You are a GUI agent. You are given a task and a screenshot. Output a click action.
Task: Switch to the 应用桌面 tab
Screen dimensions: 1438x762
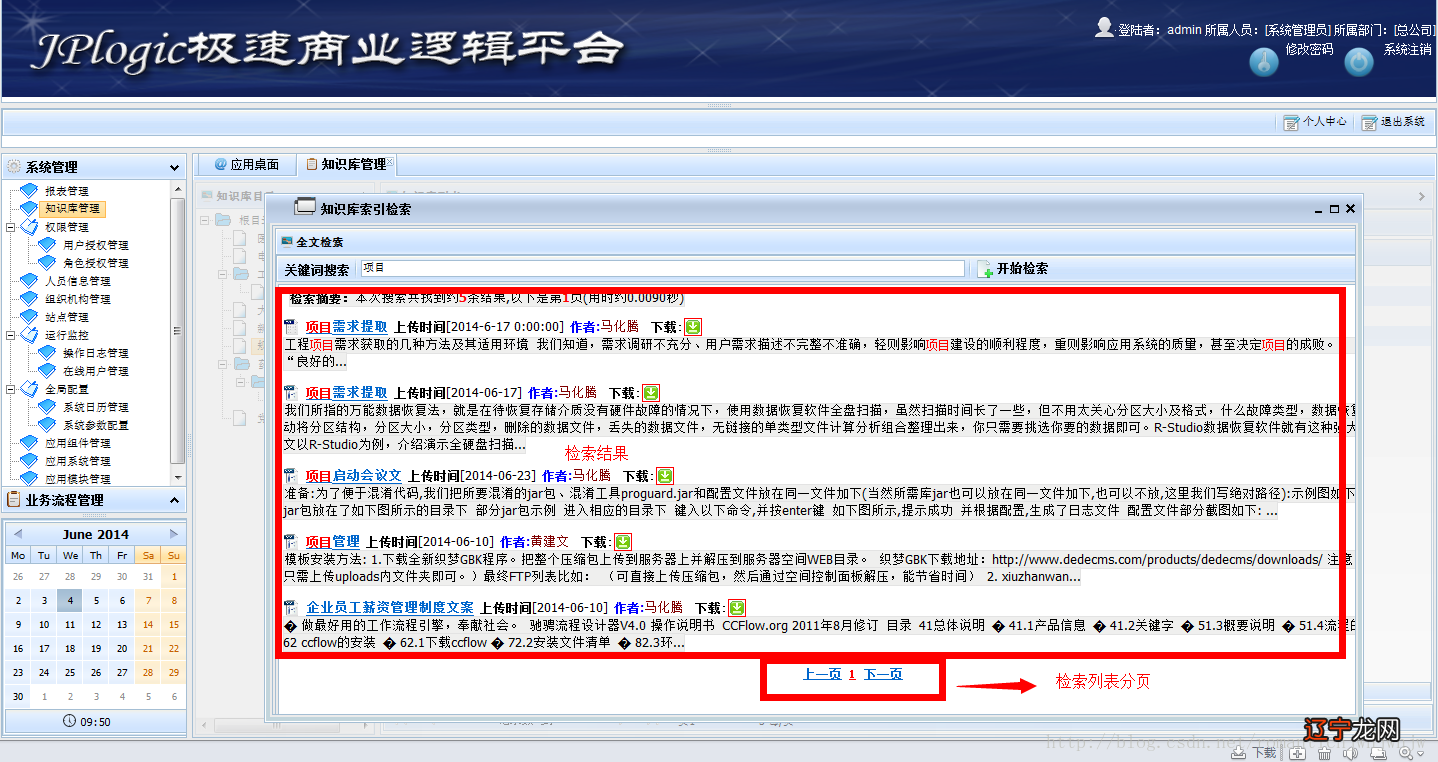tap(245, 165)
